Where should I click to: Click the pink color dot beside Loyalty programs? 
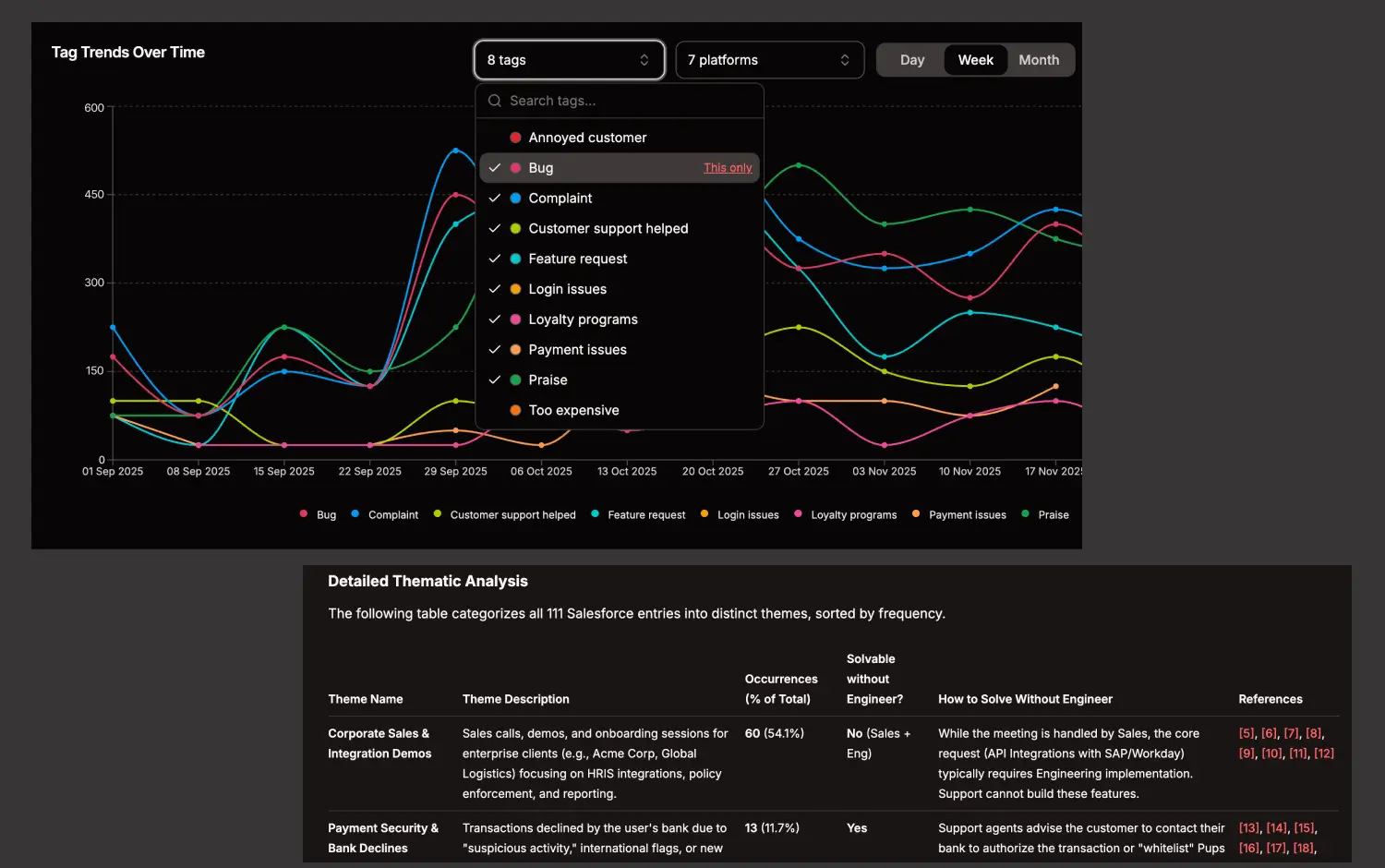(515, 319)
